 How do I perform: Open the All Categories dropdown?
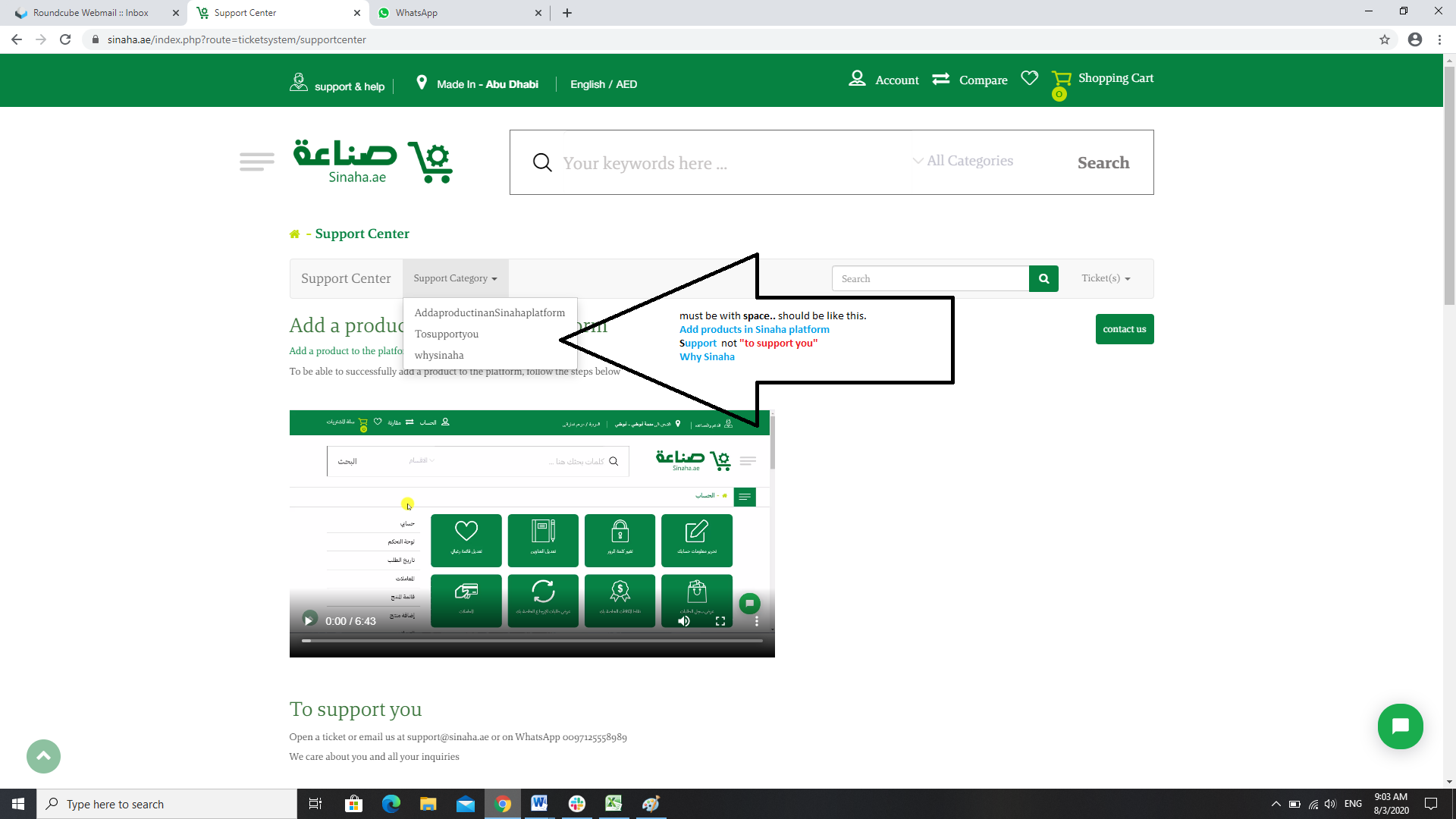pos(963,161)
